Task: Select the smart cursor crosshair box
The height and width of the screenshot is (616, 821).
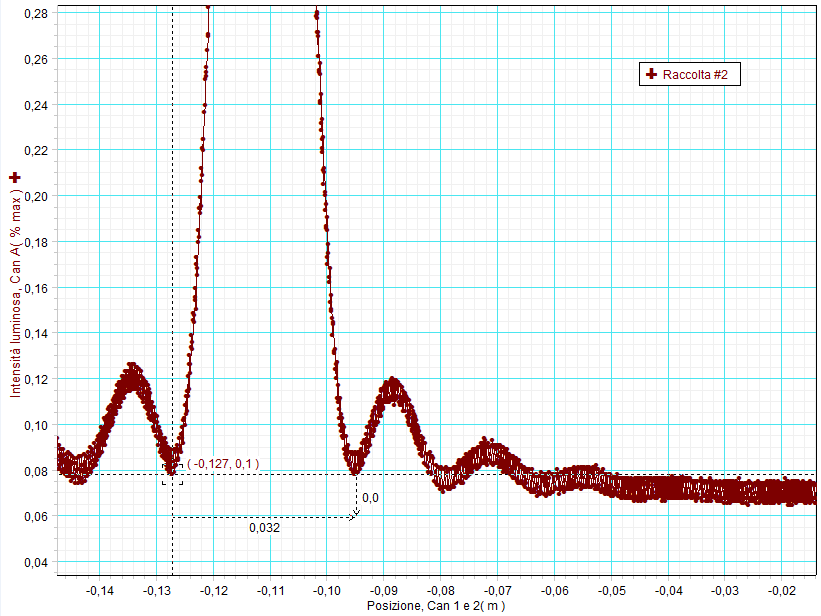Action: point(172,475)
